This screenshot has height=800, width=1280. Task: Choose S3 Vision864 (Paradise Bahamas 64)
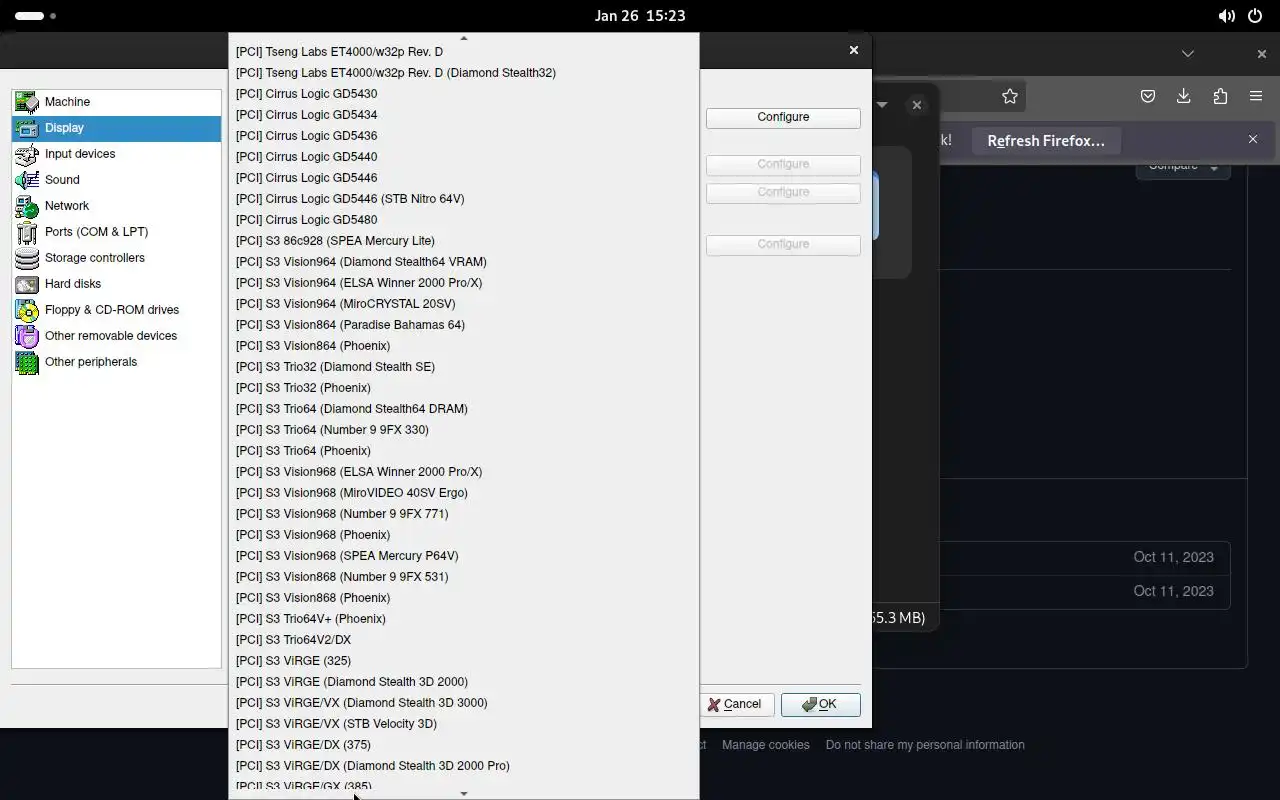coord(464,325)
